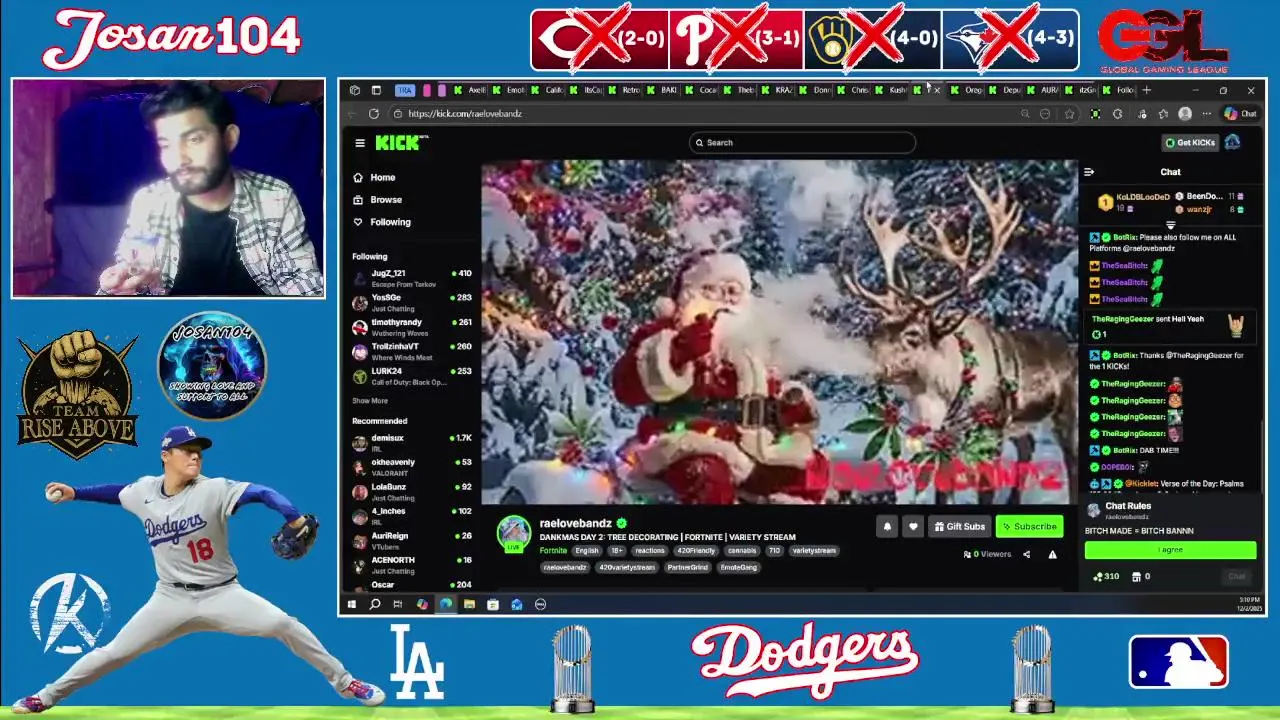The width and height of the screenshot is (1280, 720).
Task: Open Home in the Kick sidebar
Action: coord(374,178)
